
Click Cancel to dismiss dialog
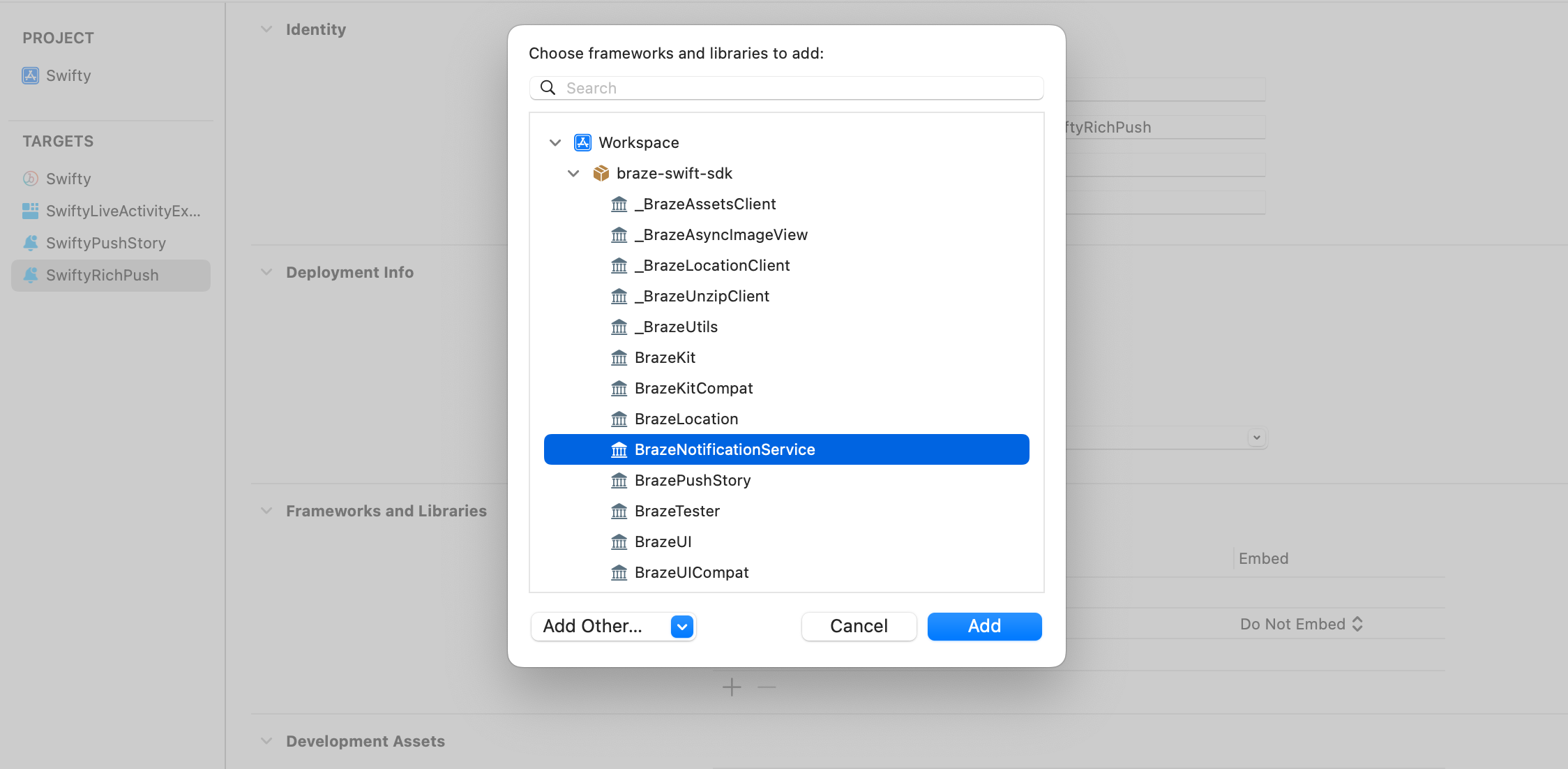(x=858, y=626)
